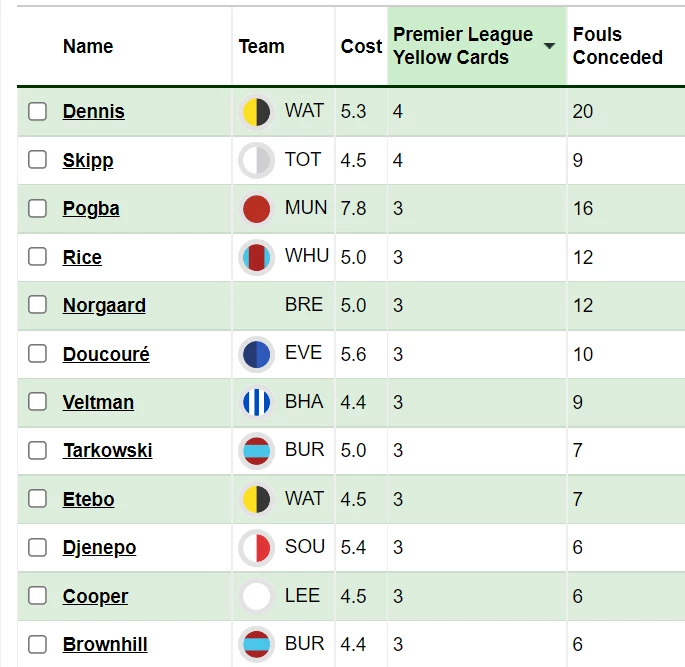Screen dimensions: 685x667
Task: Click the Name column header
Action: point(88,46)
